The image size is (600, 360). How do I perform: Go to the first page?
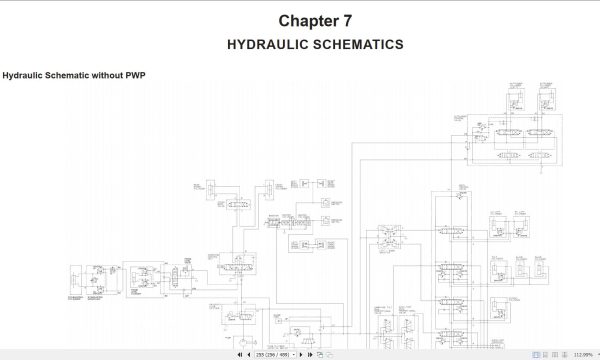[240, 355]
